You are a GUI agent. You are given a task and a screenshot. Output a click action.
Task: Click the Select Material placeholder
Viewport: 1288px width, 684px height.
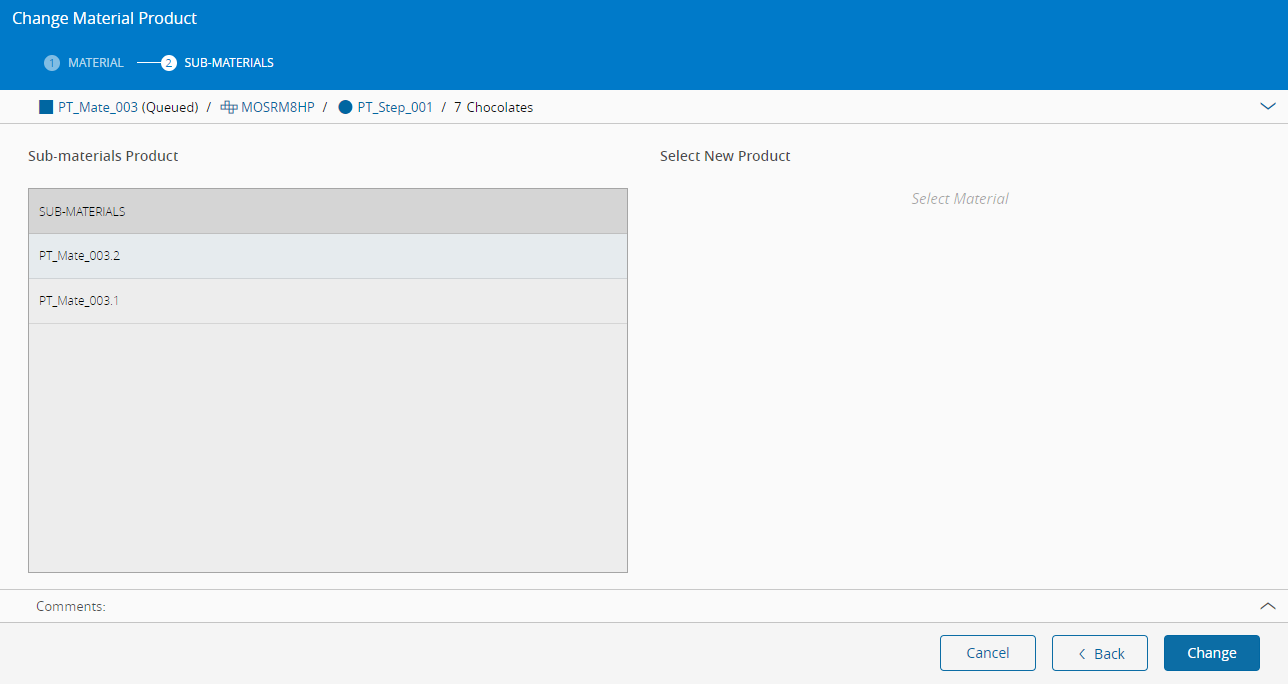pos(959,199)
